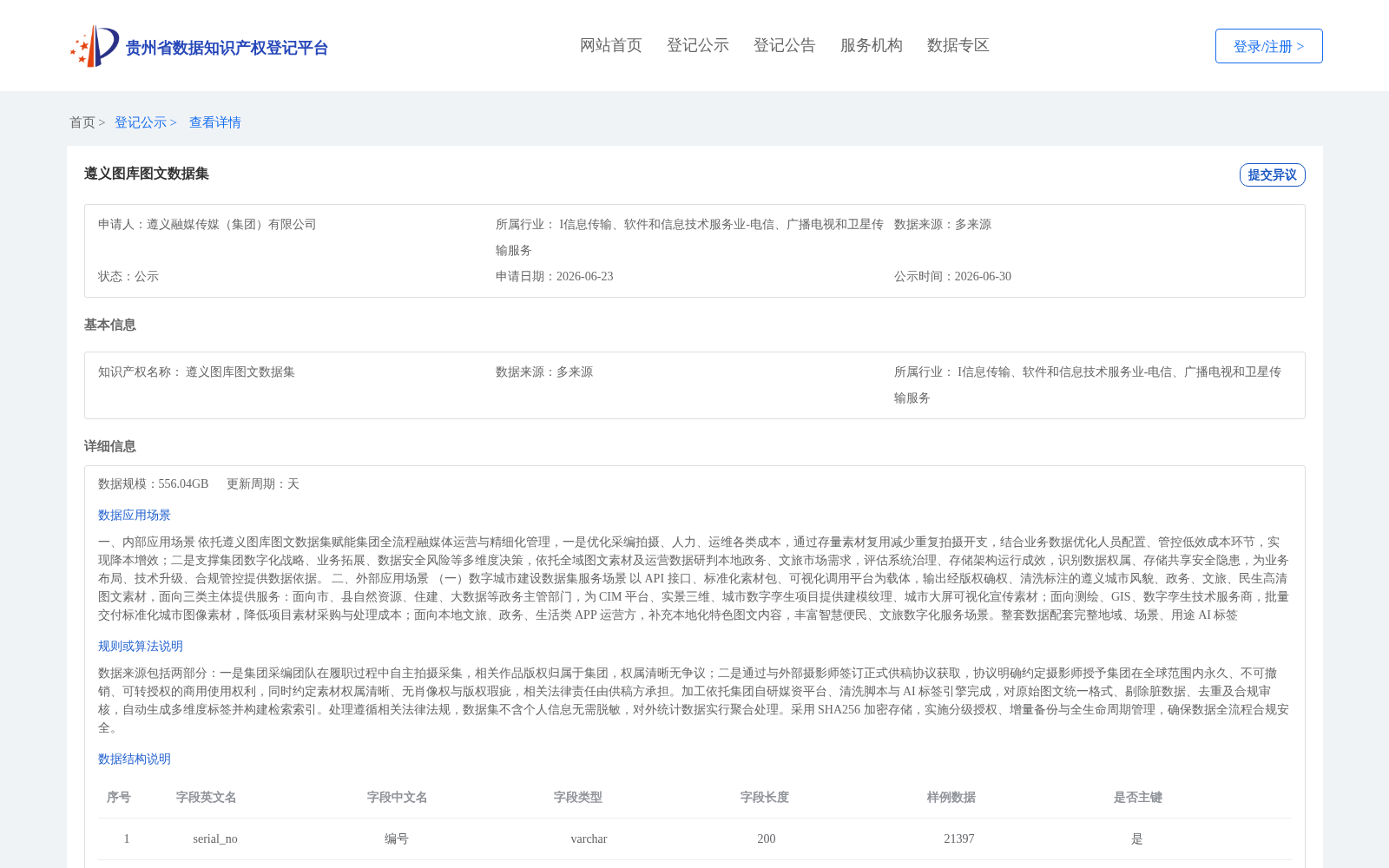Open the 登记公示 navigation menu item
The image size is (1389, 868).
(x=698, y=45)
